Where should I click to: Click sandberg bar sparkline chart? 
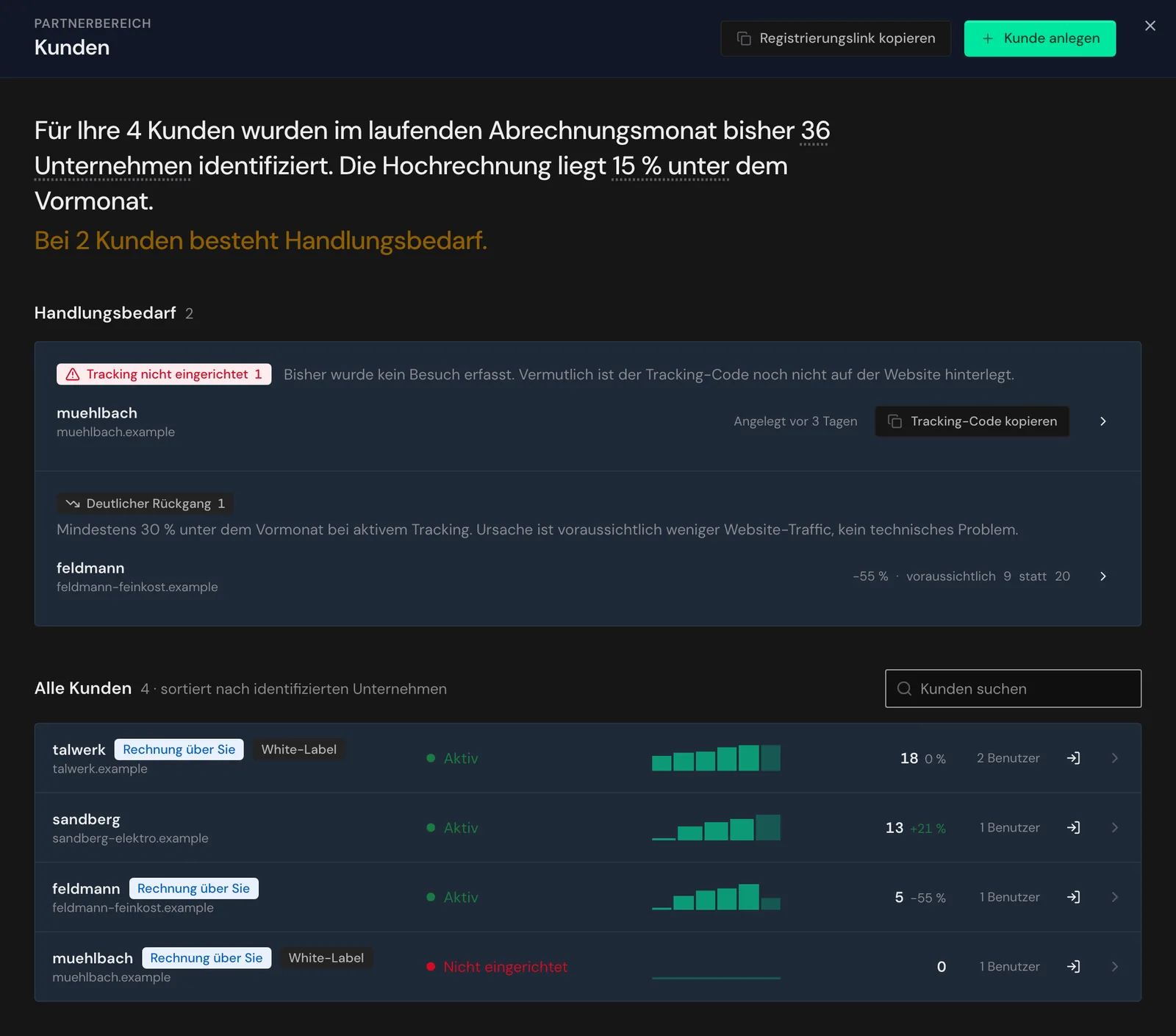click(x=716, y=828)
